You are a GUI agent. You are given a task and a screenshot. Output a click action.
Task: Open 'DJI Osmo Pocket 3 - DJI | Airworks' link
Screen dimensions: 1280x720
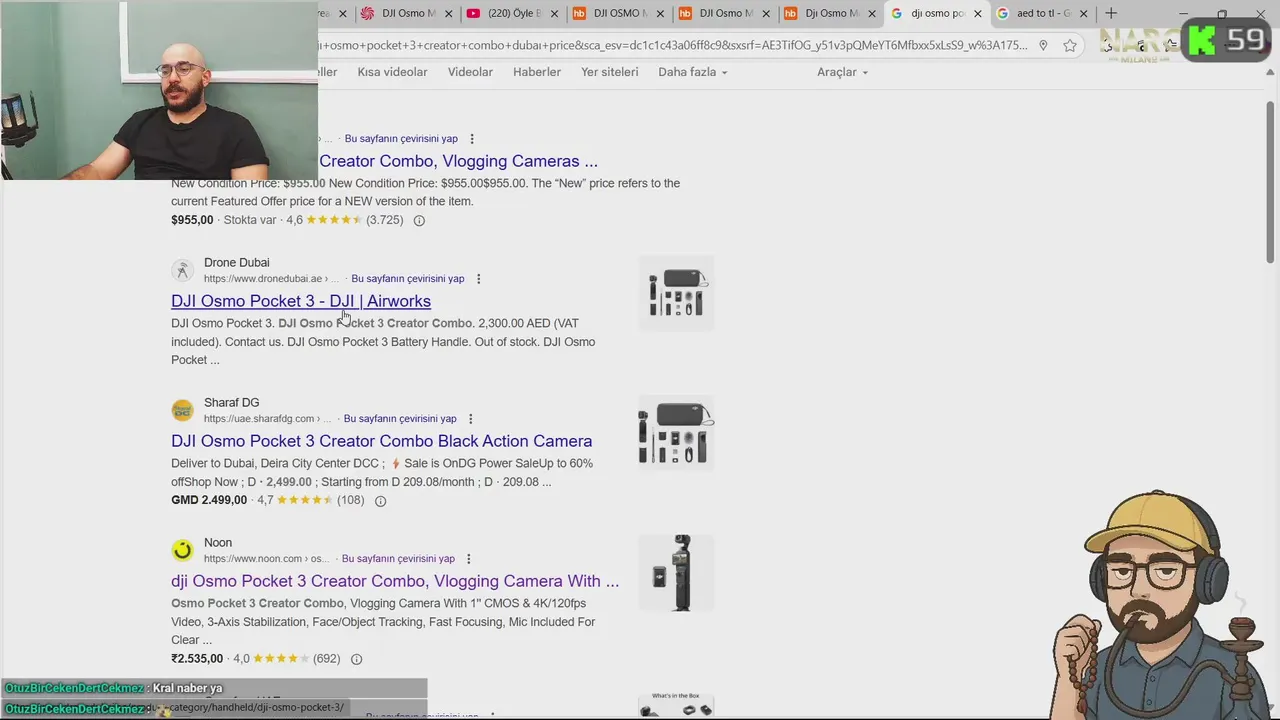[301, 301]
